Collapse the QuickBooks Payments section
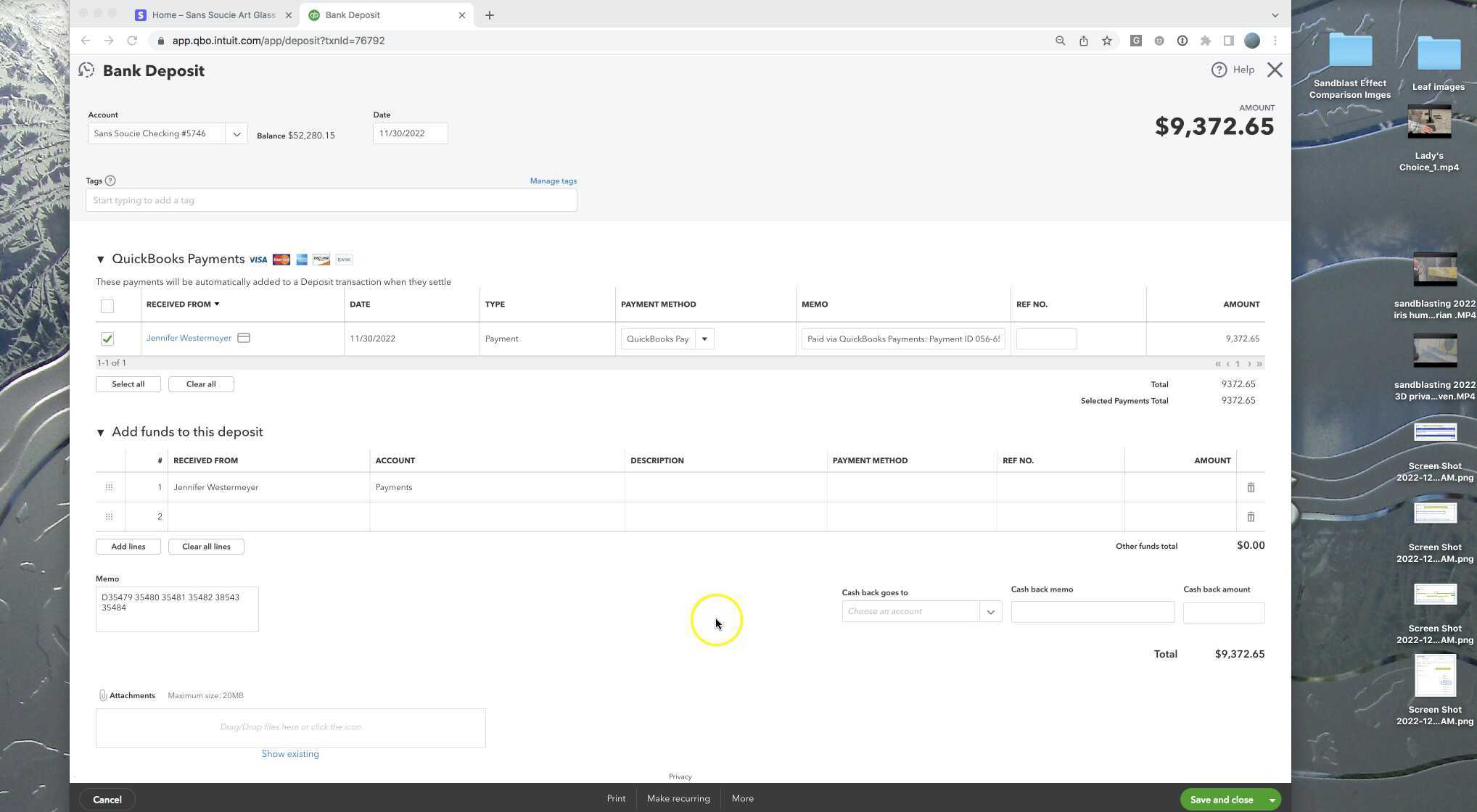 point(101,260)
